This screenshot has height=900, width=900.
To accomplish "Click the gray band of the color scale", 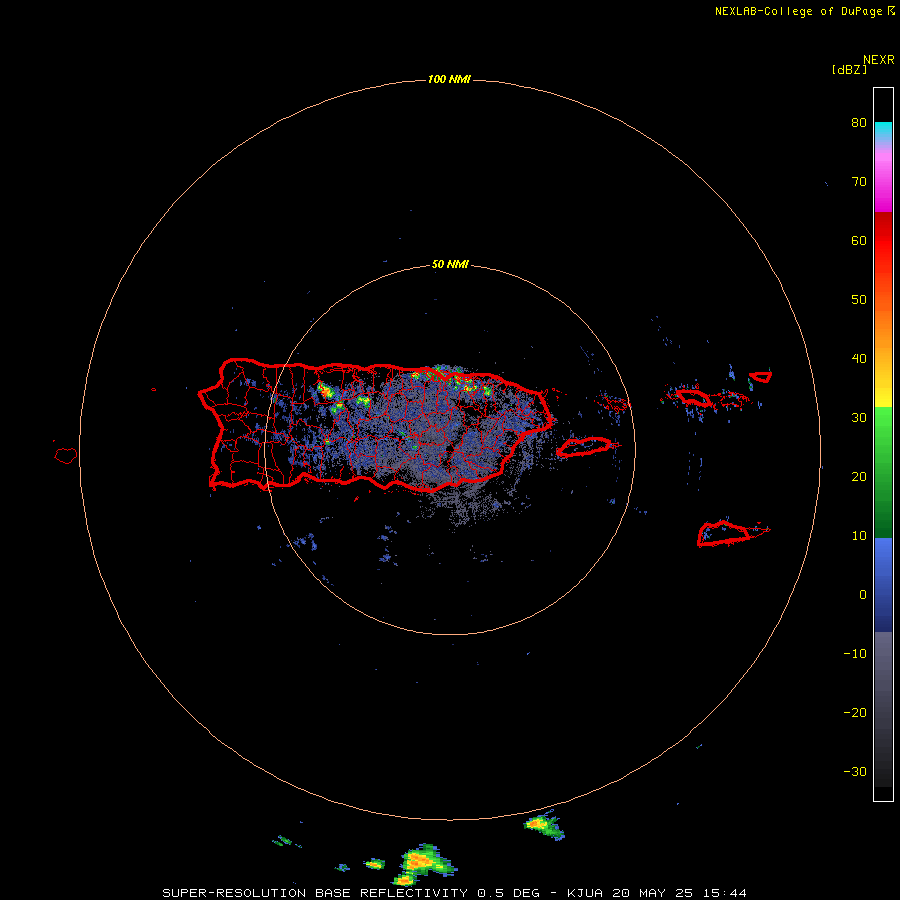I will tap(883, 709).
